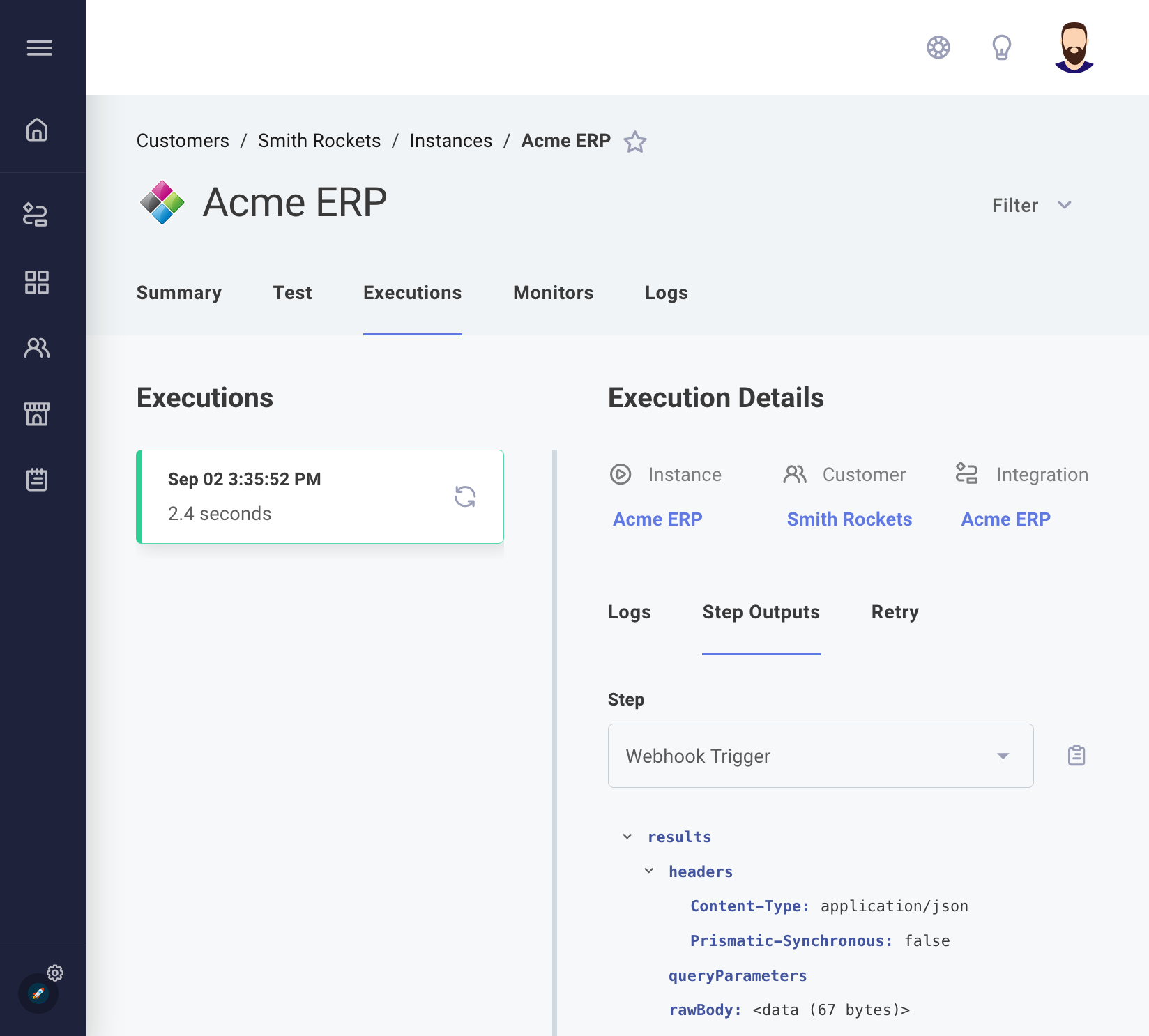Follow the Smith Rockets breadcrumb link
Image resolution: width=1149 pixels, height=1036 pixels.
coord(319,140)
